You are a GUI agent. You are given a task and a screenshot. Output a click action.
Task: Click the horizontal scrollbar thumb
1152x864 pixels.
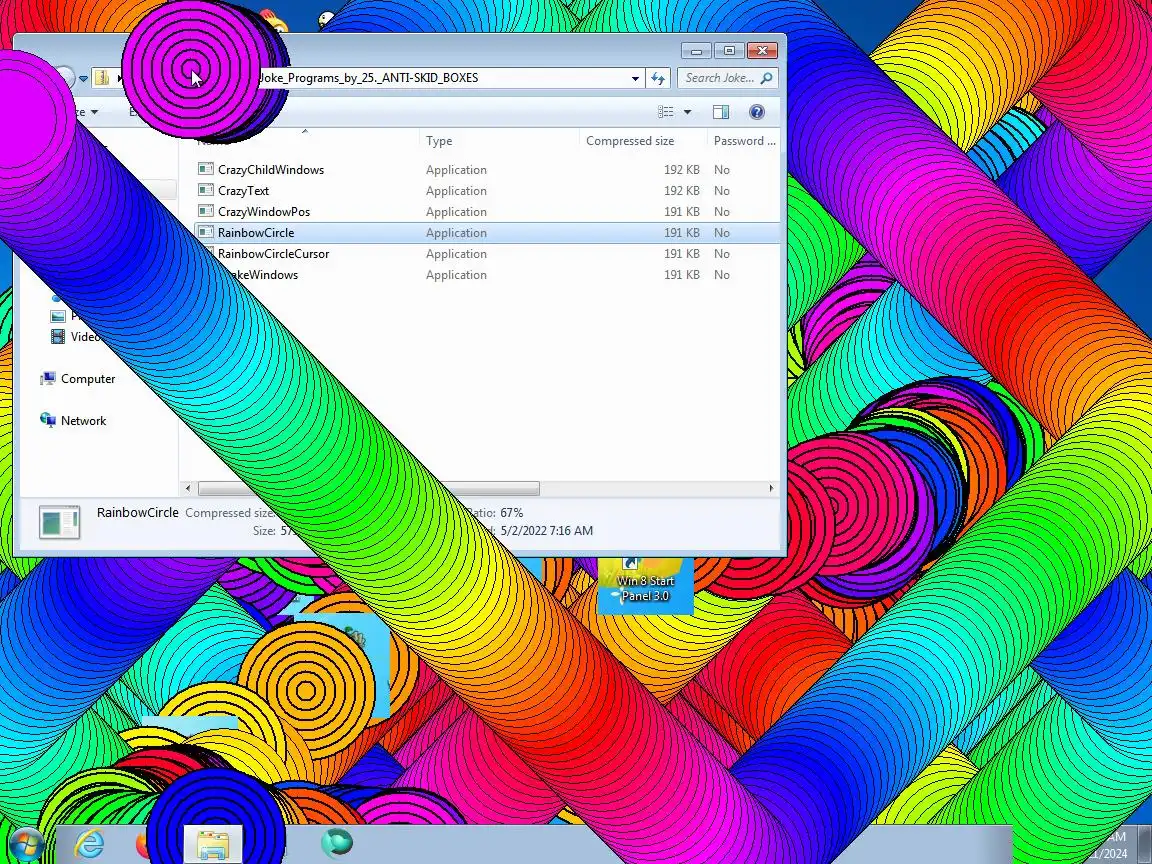[x=369, y=488]
